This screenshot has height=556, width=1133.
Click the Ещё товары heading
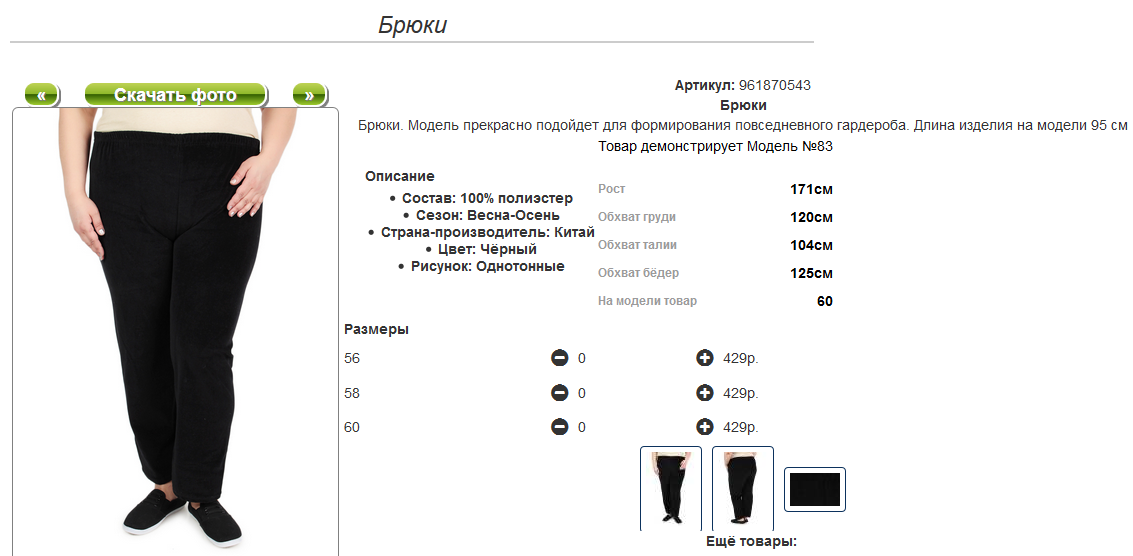click(751, 542)
